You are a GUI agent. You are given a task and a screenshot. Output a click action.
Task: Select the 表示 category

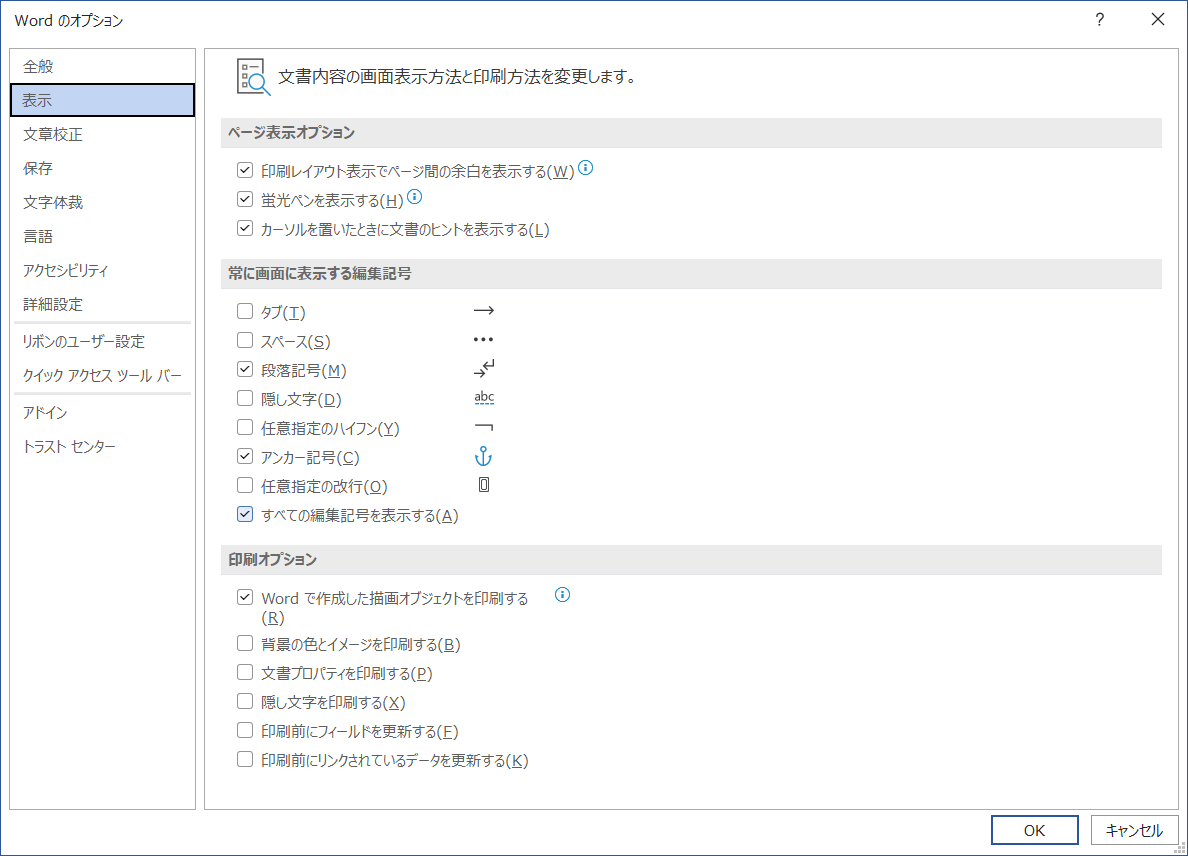[102, 100]
